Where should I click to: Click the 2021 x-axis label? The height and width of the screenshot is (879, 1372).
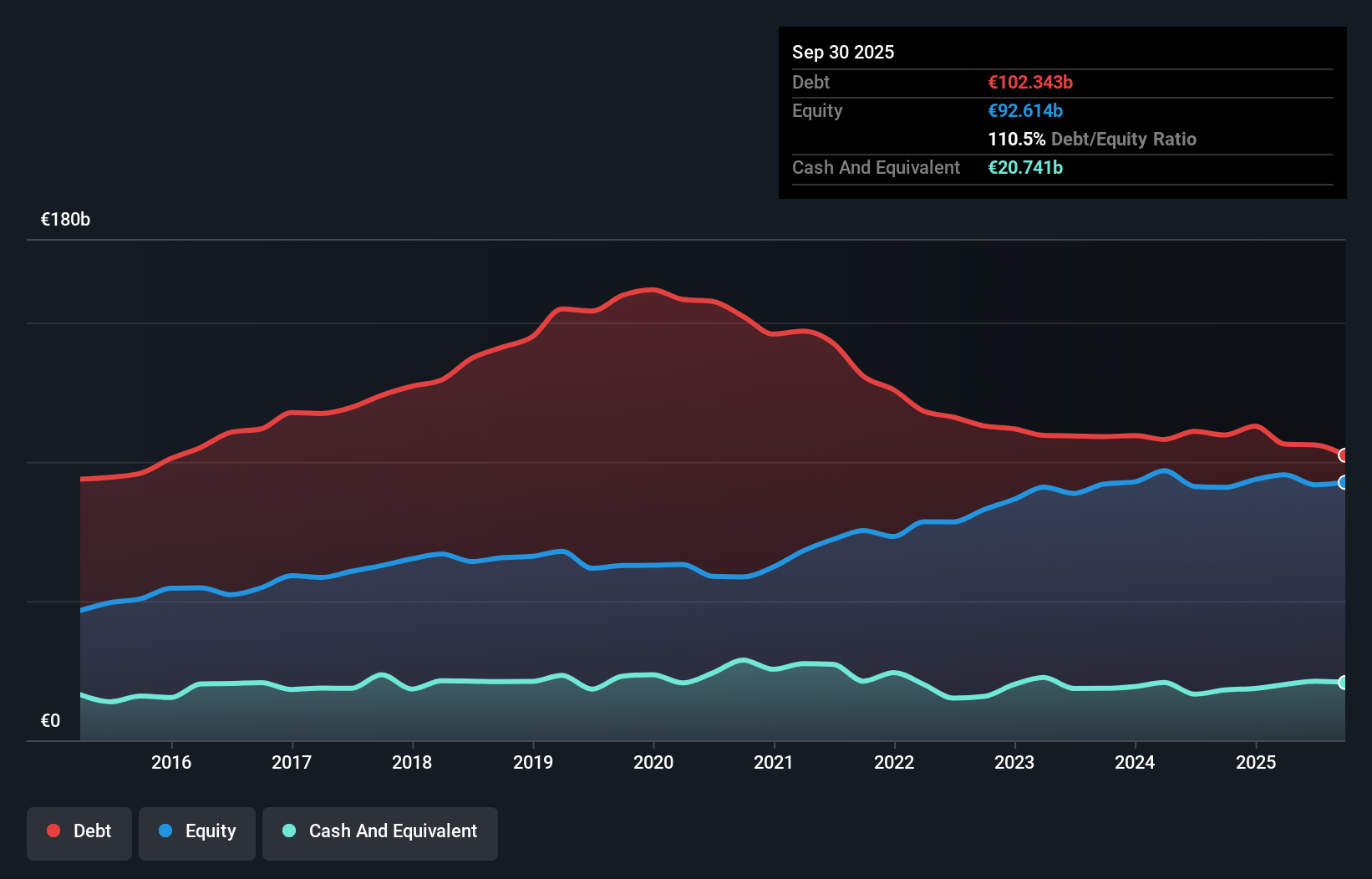774,762
